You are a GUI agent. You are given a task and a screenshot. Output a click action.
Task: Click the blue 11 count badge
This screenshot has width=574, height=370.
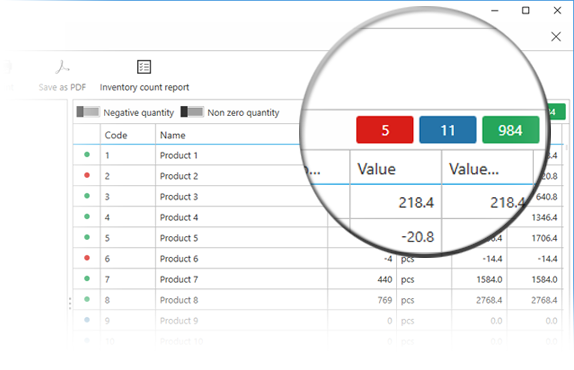pos(448,130)
